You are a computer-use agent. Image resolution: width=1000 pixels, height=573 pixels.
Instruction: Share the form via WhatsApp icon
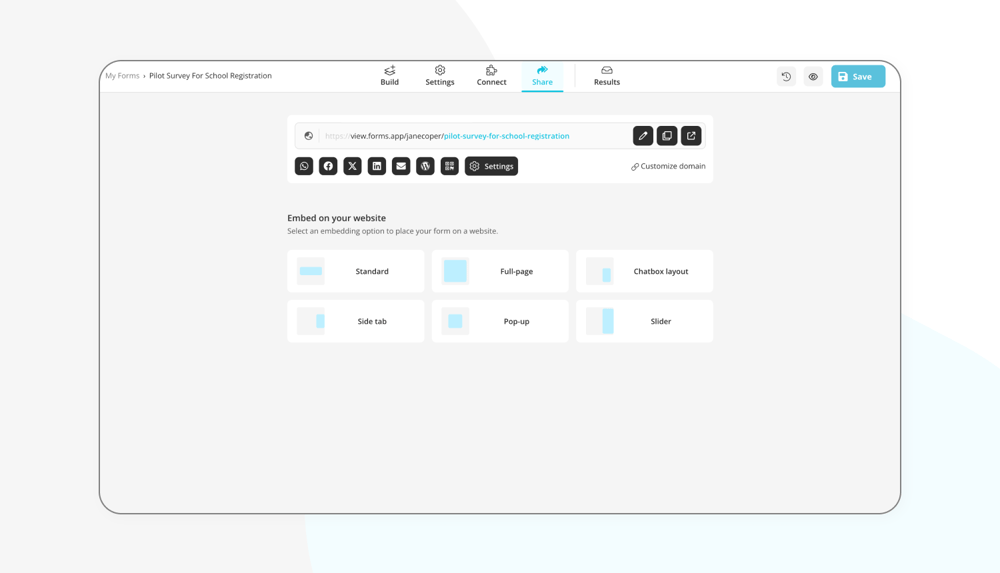(304, 166)
